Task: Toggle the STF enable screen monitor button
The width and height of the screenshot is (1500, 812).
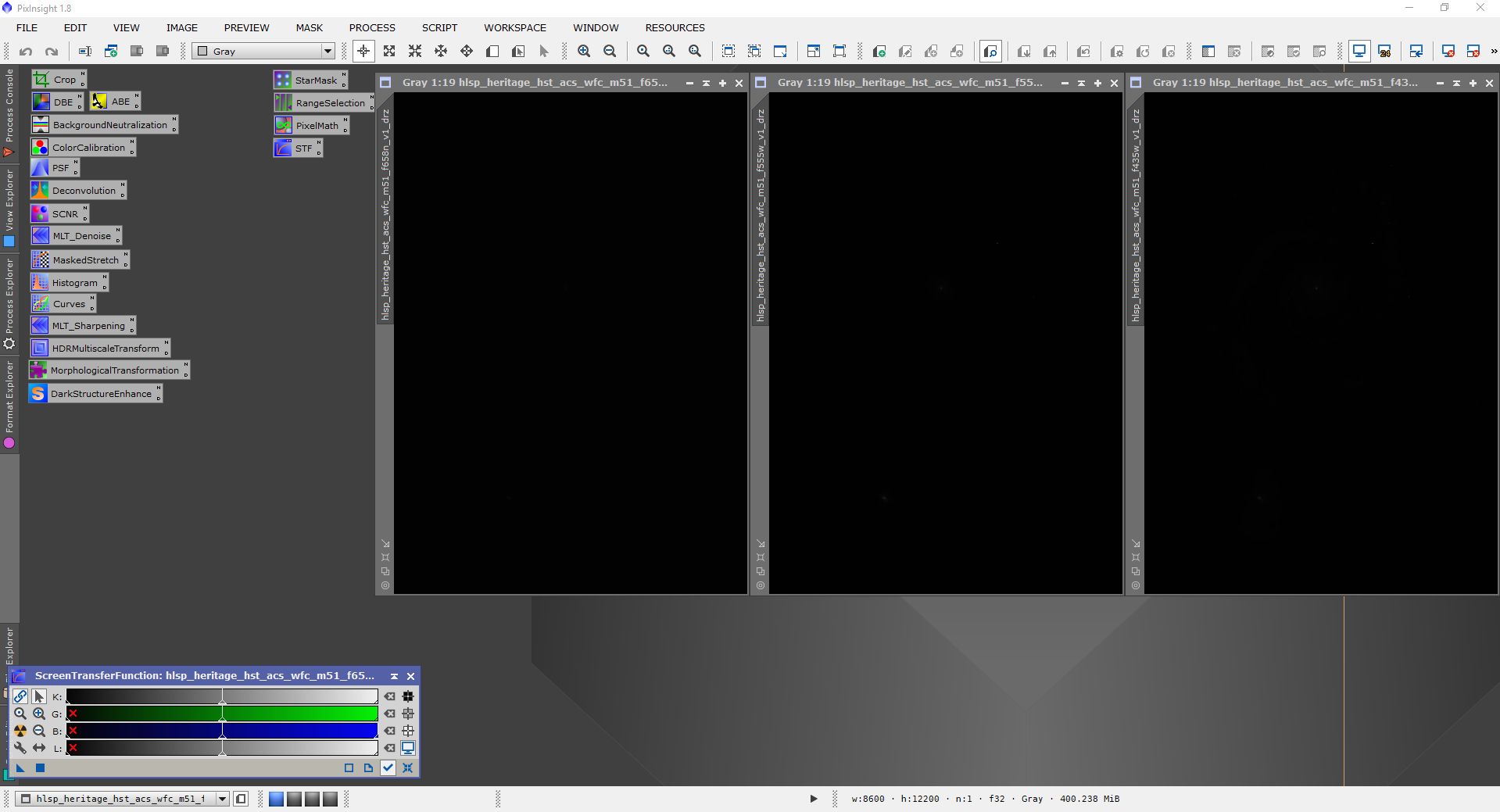Action: click(x=408, y=748)
